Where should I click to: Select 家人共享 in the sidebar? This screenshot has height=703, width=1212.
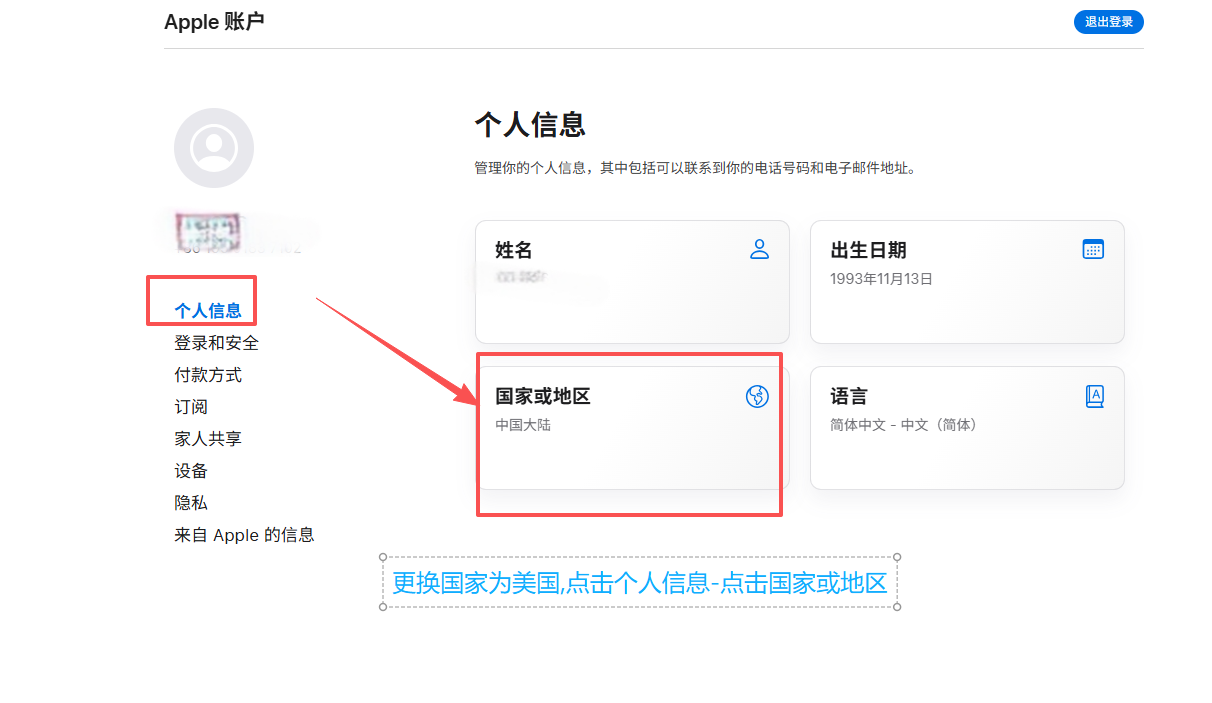(208, 439)
